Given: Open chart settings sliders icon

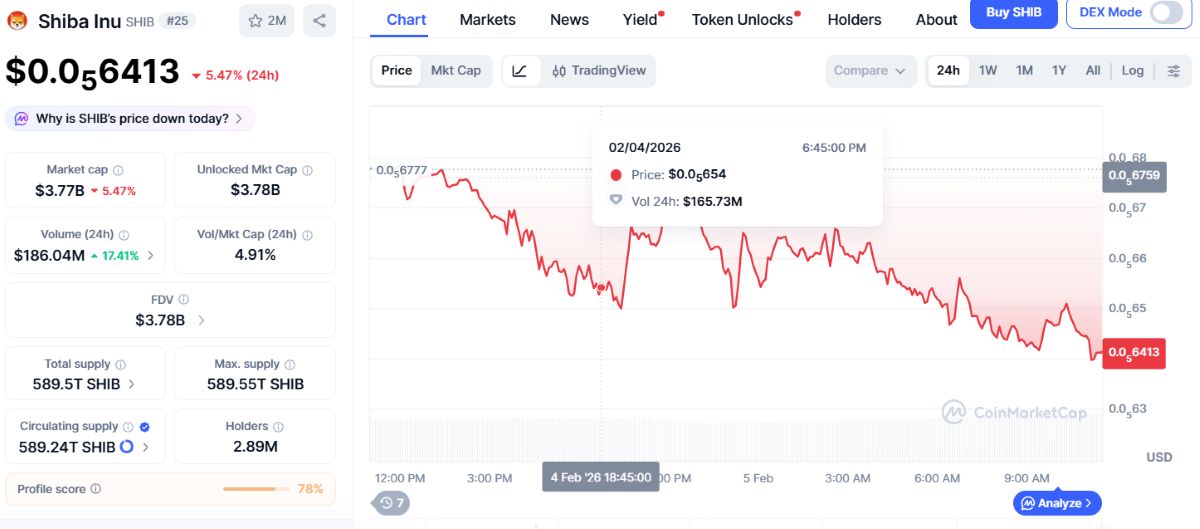Looking at the screenshot, I should (1174, 70).
